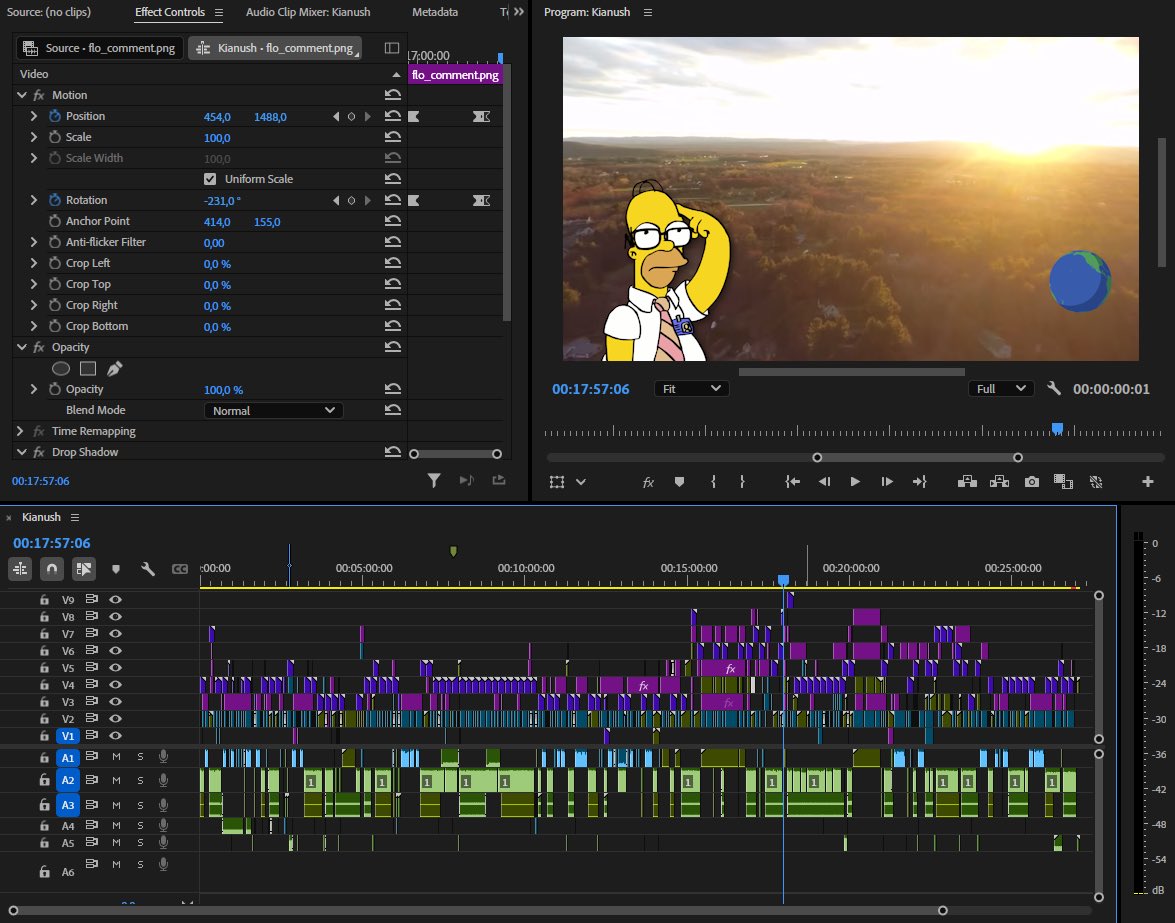Click the Extract icon in the Program monitor
Screen dimensions: 1175x923
point(998,481)
